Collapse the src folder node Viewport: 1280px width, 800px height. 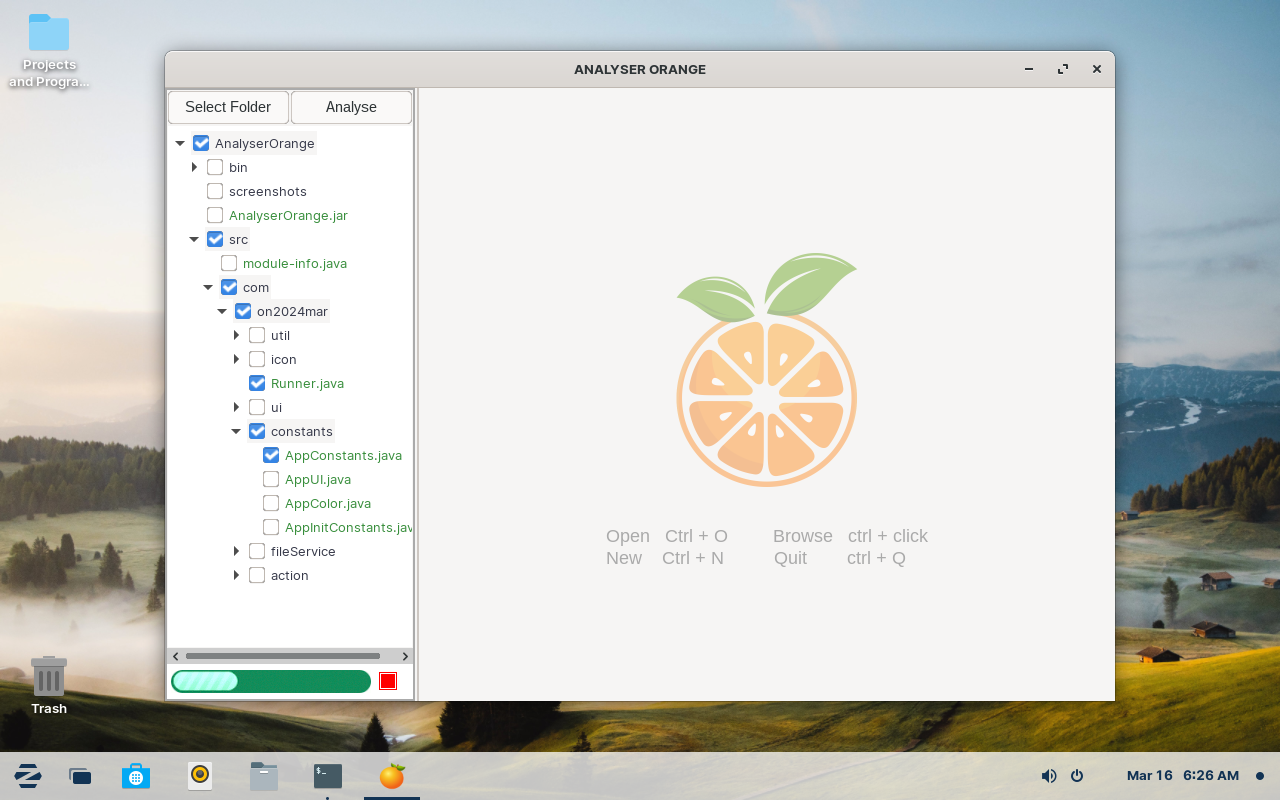[x=194, y=239]
